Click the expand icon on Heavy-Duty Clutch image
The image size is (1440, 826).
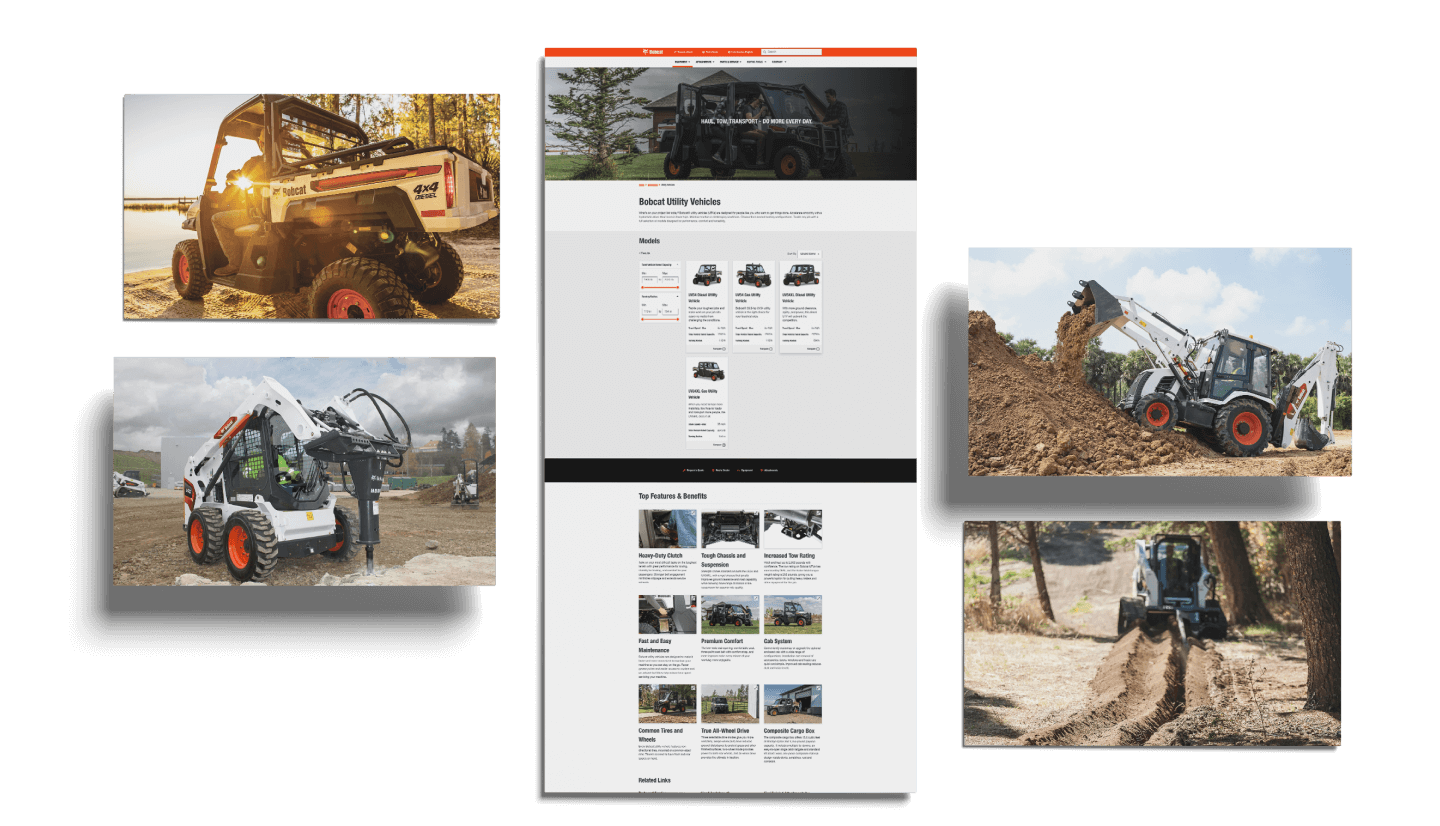pyautogui.click(x=694, y=513)
